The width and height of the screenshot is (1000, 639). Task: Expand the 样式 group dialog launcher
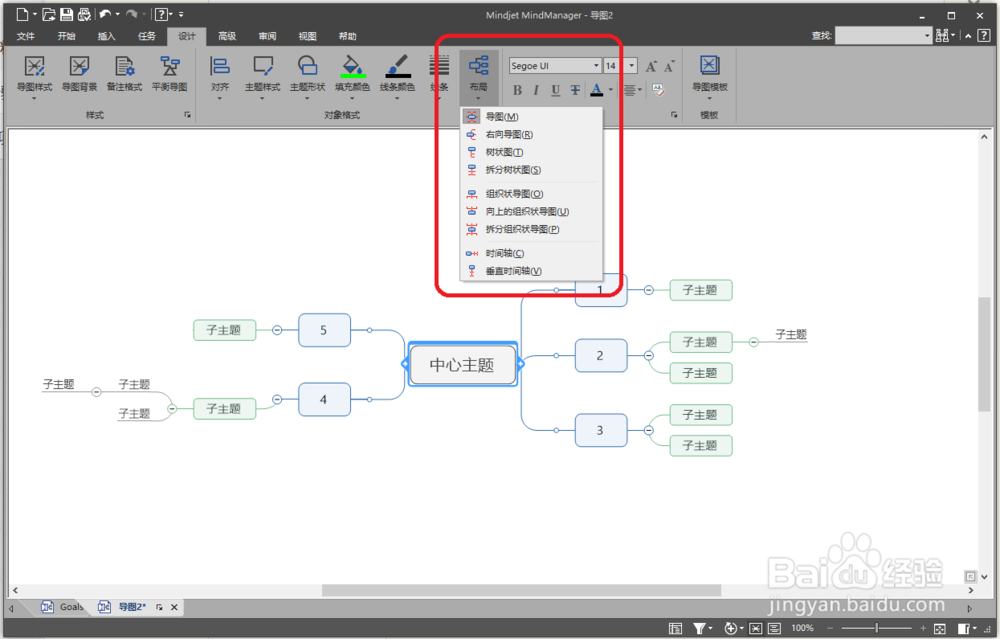(x=188, y=115)
